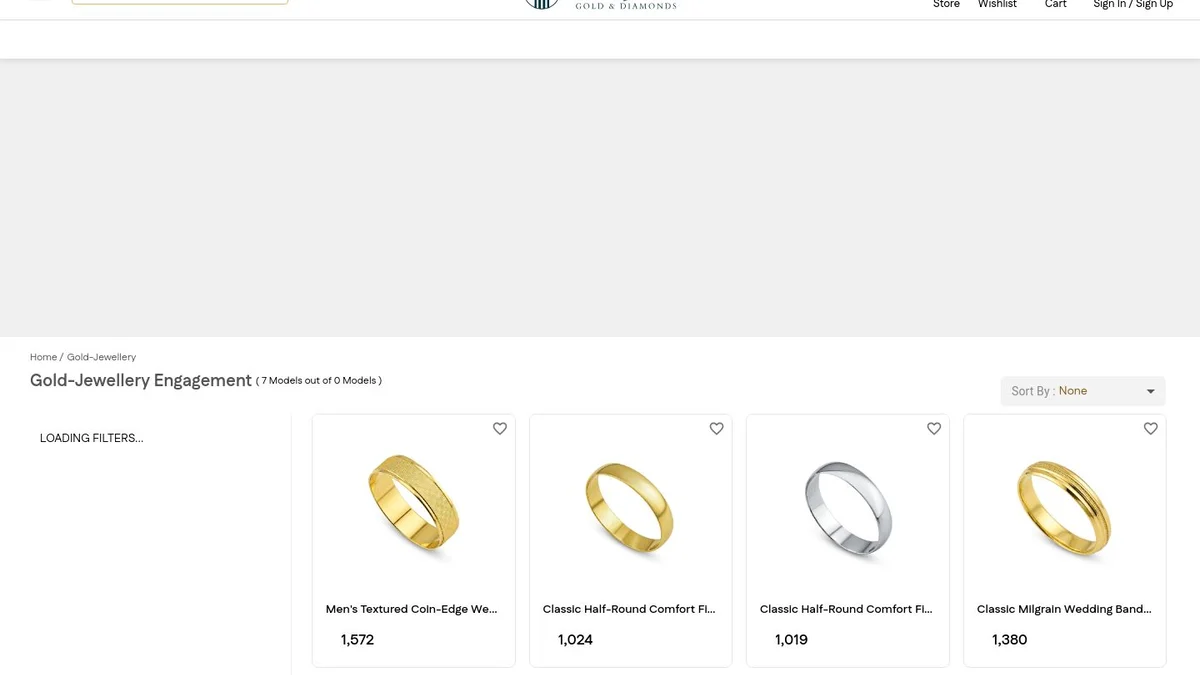1200x675 pixels.
Task: Go to Home breadcrumb link
Action: (43, 357)
